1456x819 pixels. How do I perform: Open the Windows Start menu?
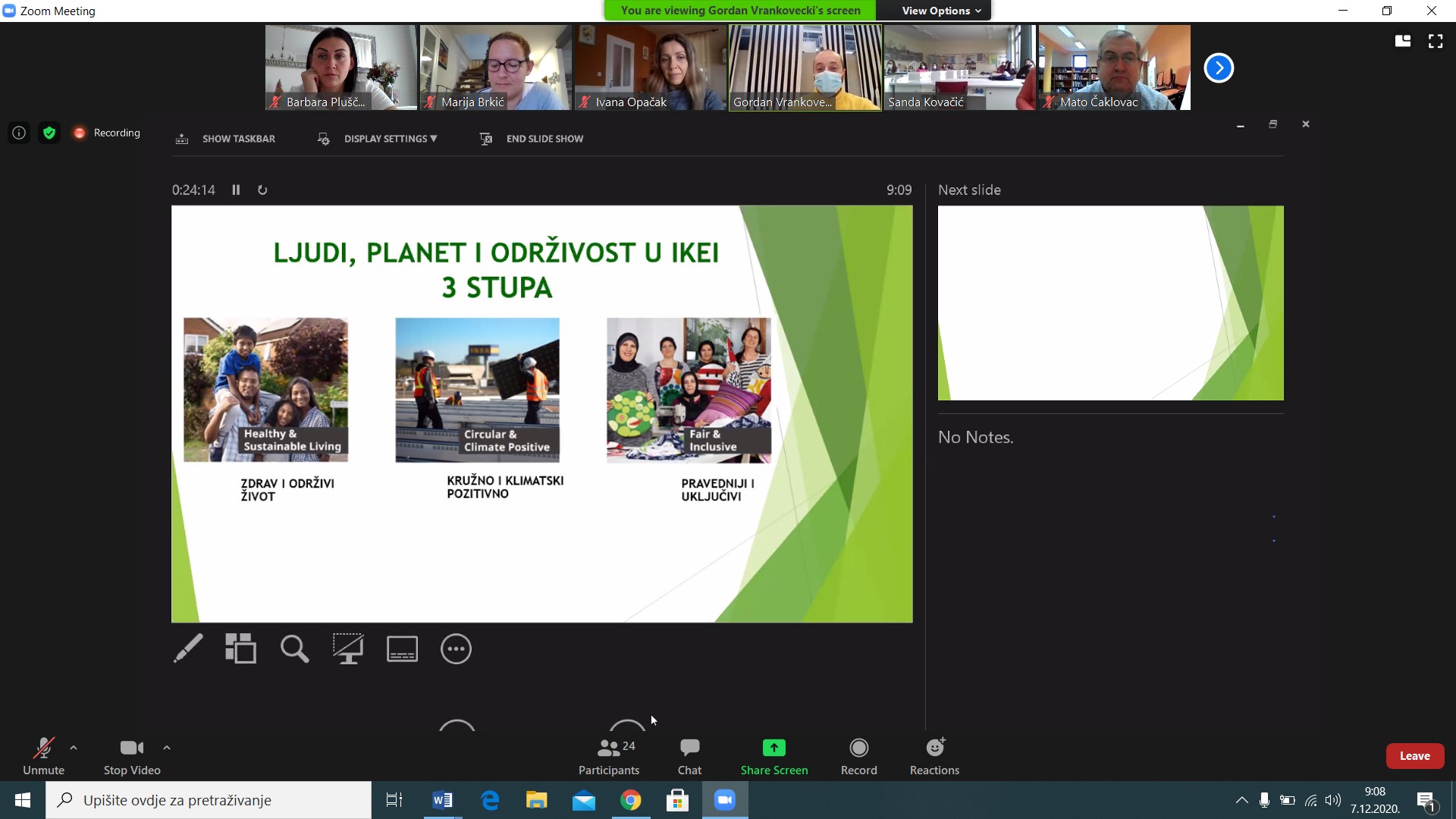(23, 800)
